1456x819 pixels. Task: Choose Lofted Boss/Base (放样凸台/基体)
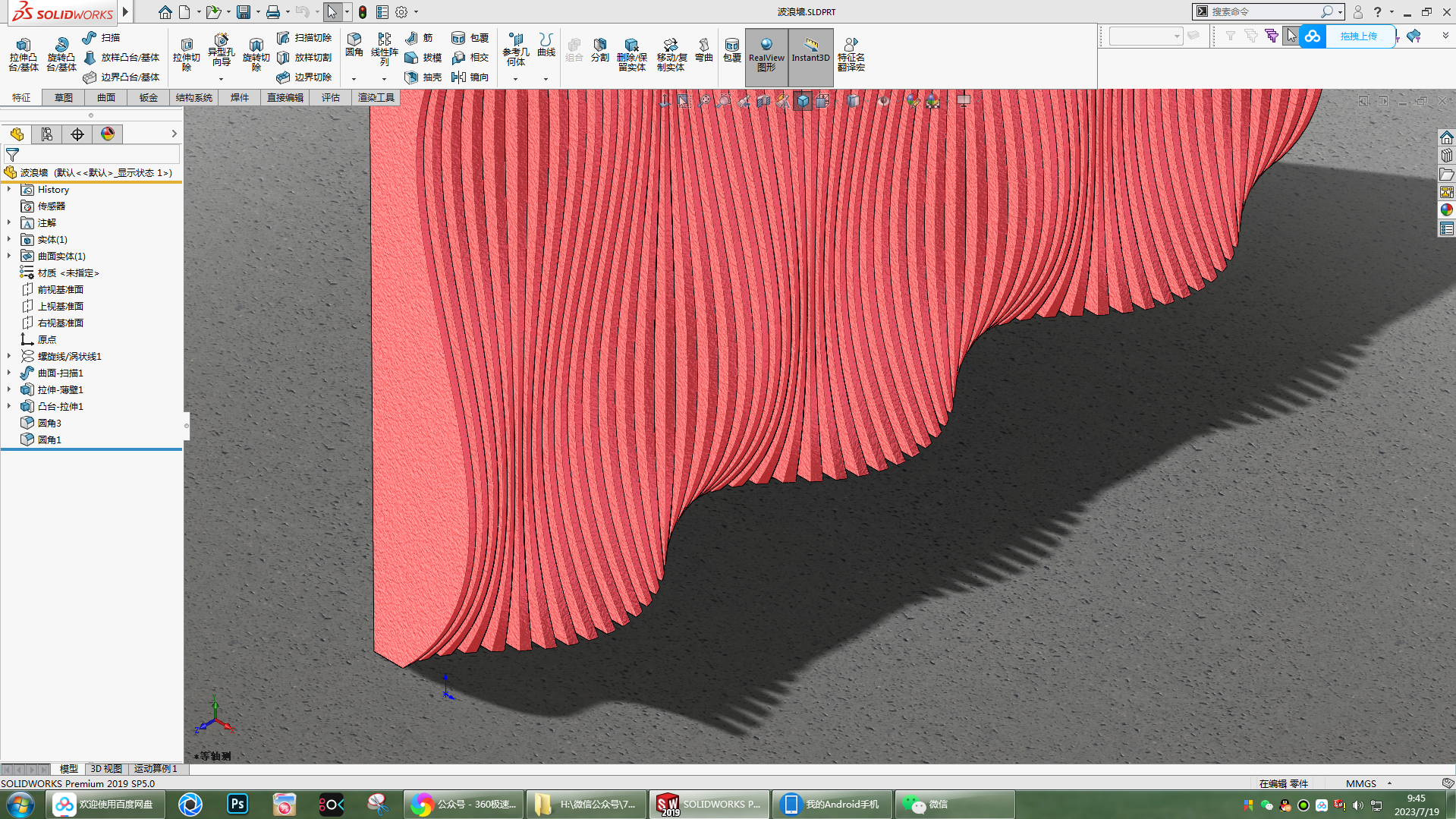121,57
